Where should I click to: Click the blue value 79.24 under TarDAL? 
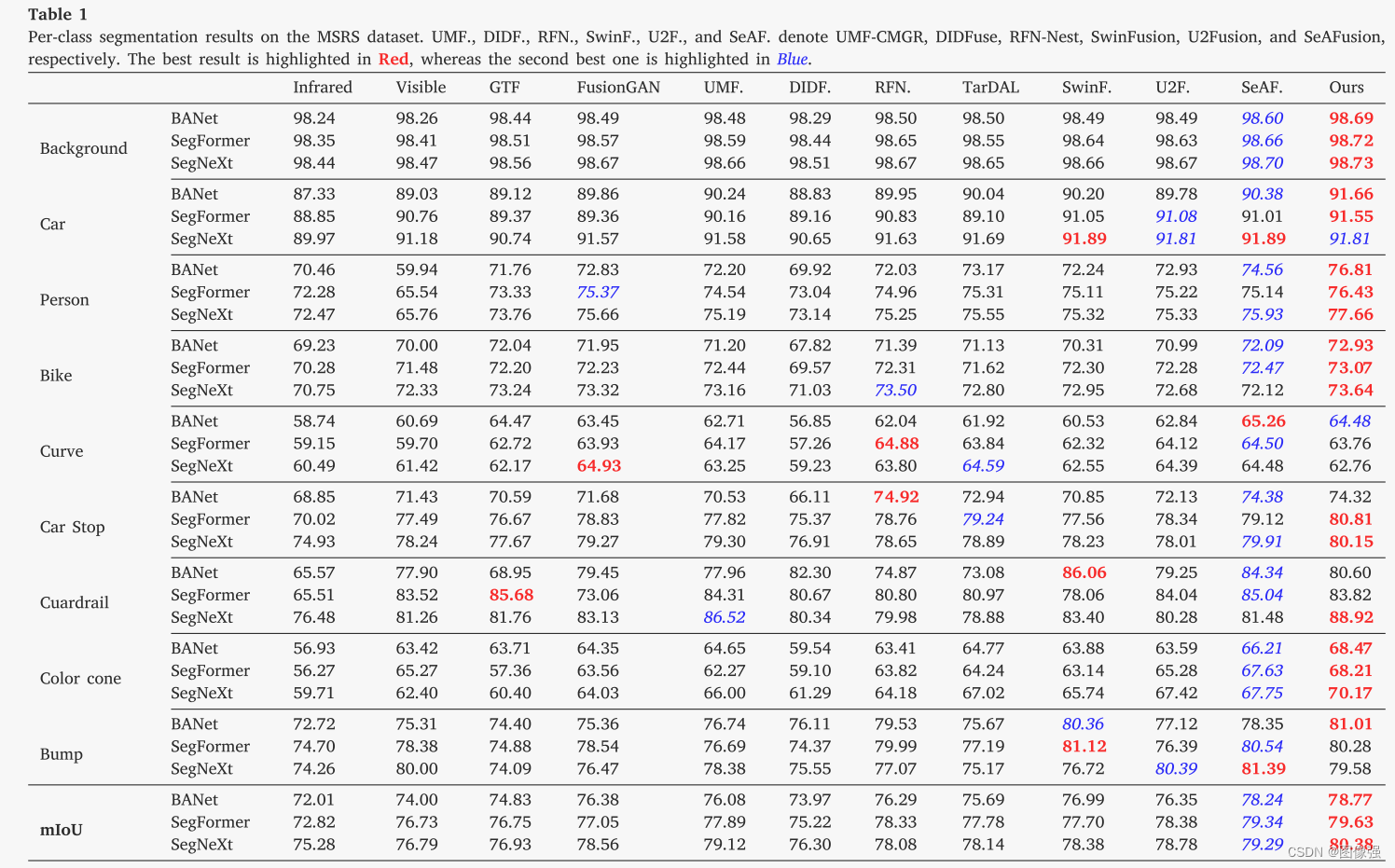[983, 519]
